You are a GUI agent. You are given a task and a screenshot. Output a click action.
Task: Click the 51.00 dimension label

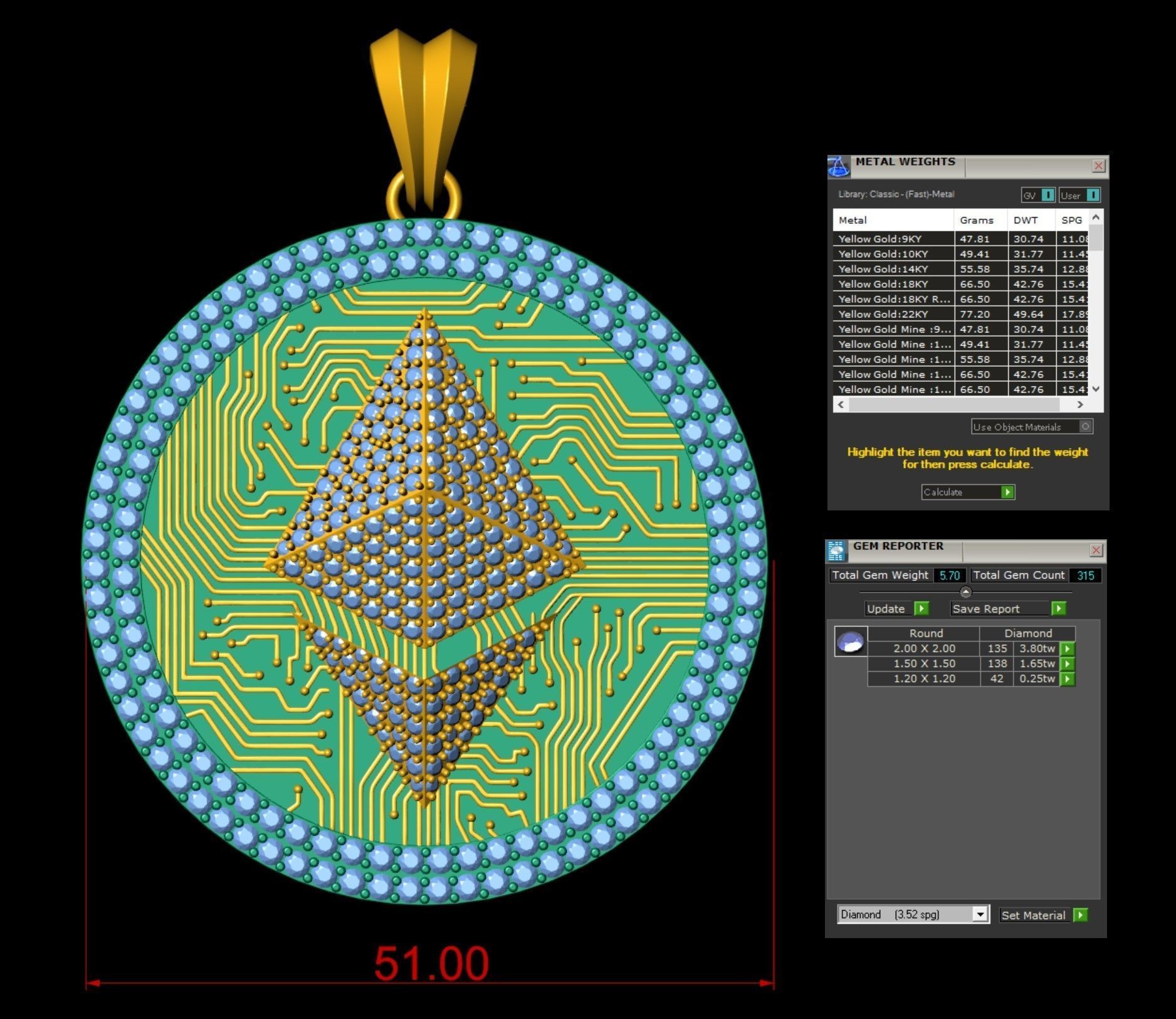431,963
